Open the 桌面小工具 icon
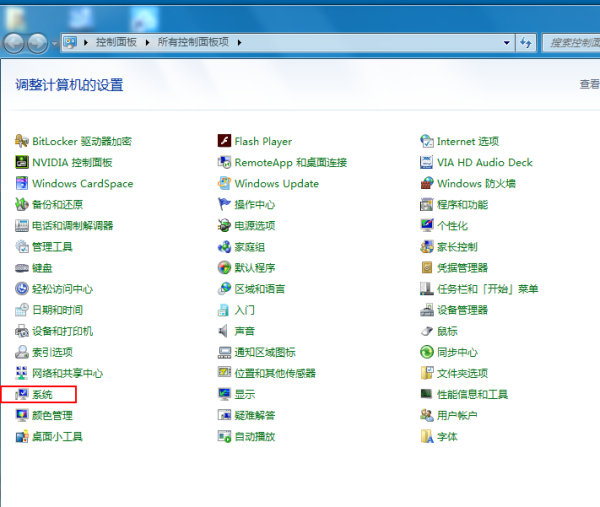This screenshot has width=600, height=507. [21, 436]
